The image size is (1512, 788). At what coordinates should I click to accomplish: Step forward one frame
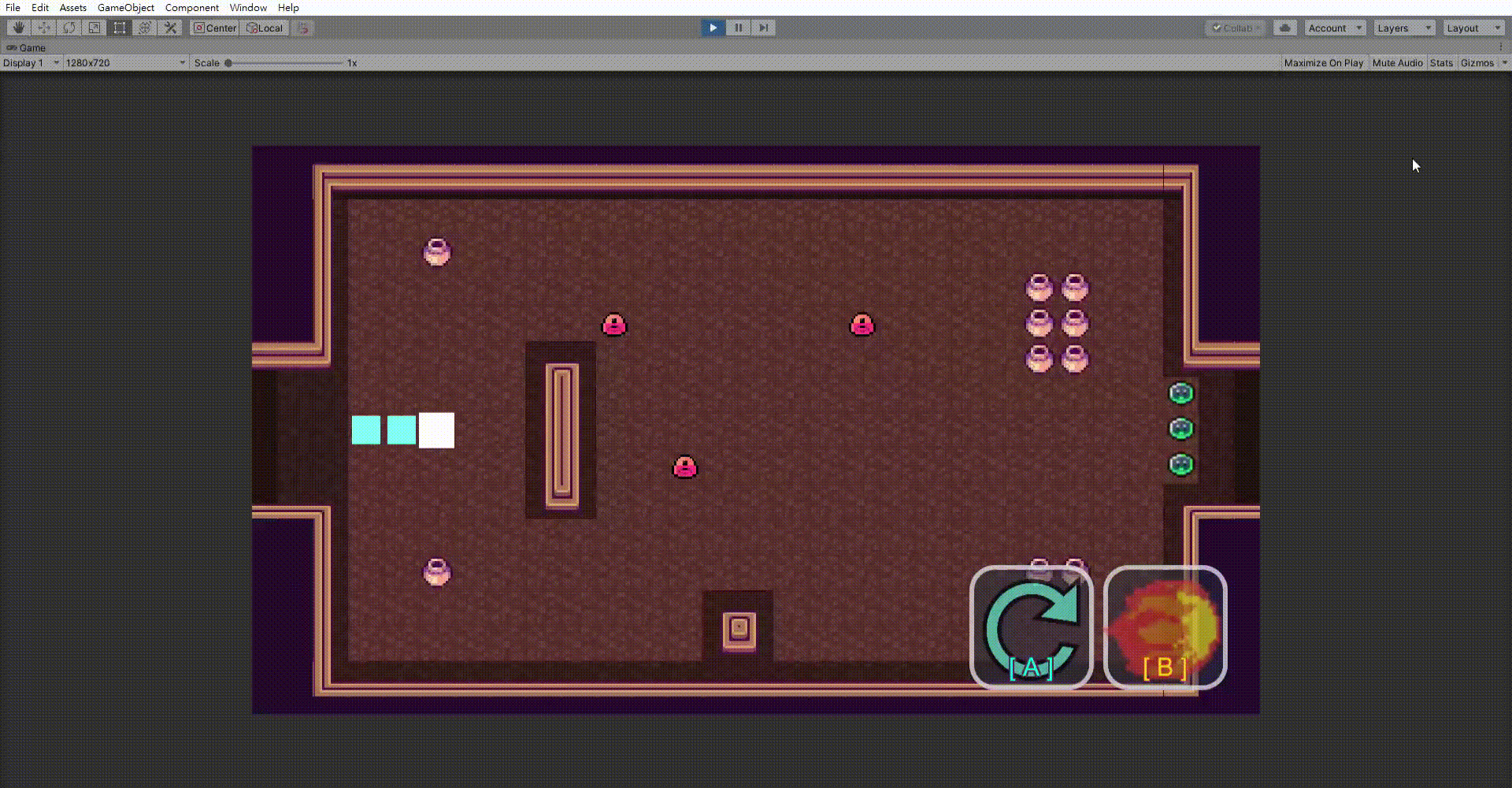[x=763, y=28]
